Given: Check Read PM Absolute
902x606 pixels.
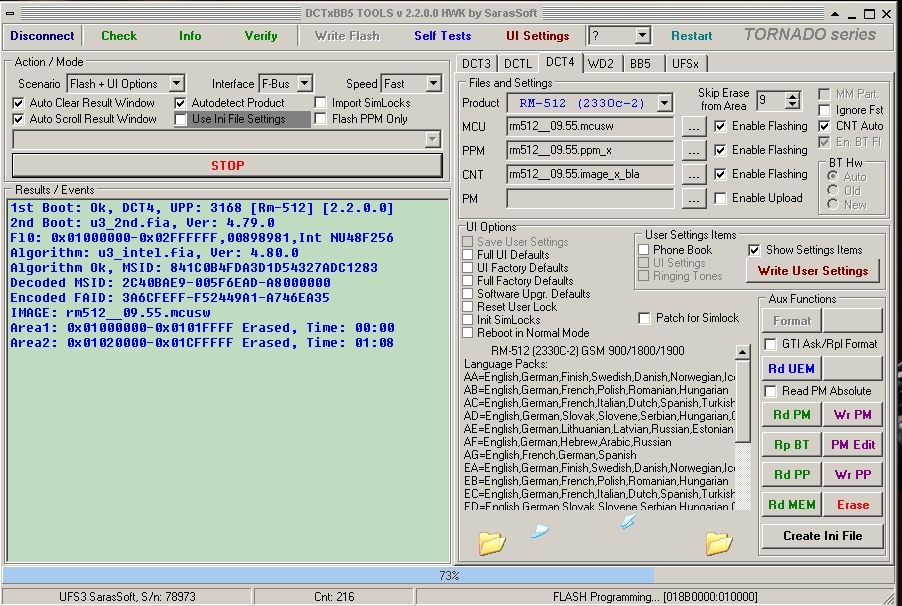Looking at the screenshot, I should pos(770,391).
